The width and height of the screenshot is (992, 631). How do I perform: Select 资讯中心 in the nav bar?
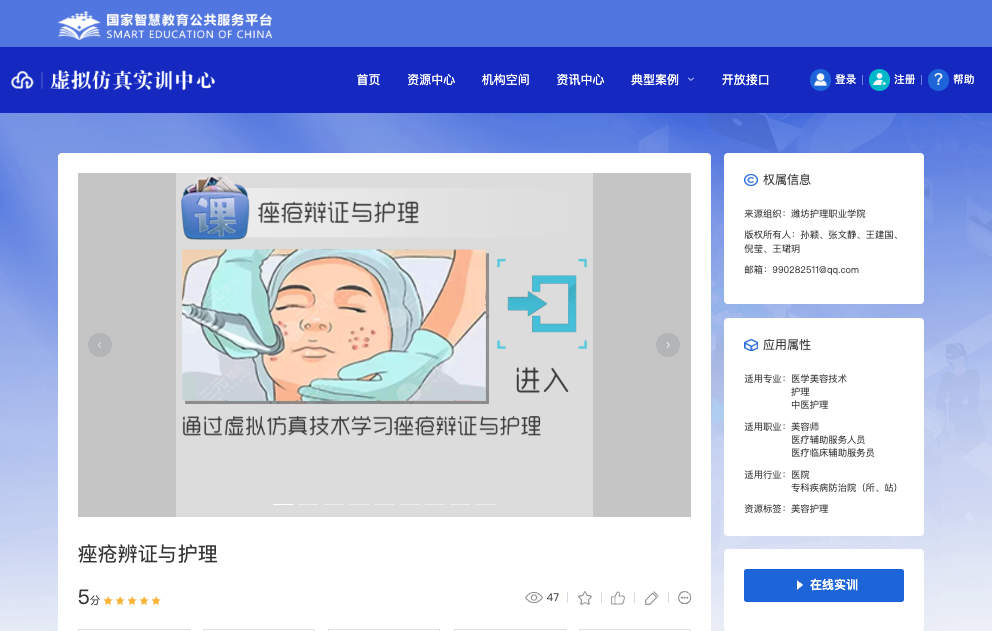tap(580, 80)
